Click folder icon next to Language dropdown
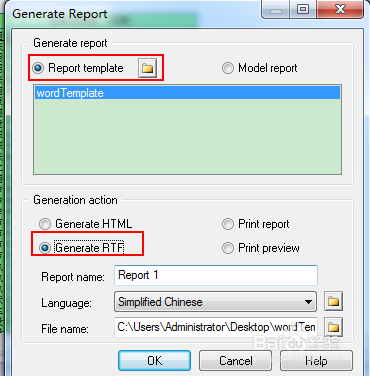Screen dimensions: 370x376 (x=333, y=301)
